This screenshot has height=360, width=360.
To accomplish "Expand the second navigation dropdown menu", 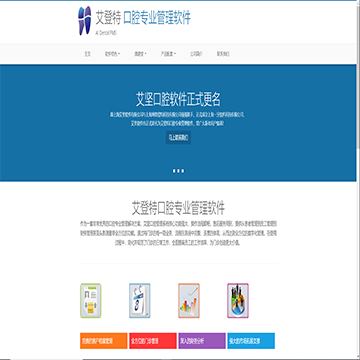I will pyautogui.click(x=112, y=54).
